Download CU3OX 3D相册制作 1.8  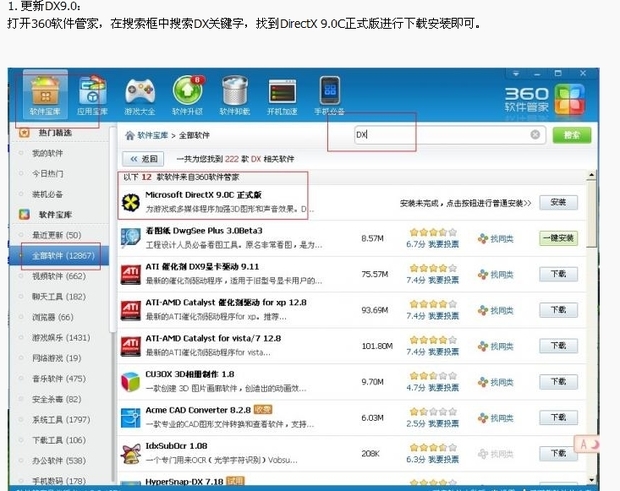tap(558, 381)
